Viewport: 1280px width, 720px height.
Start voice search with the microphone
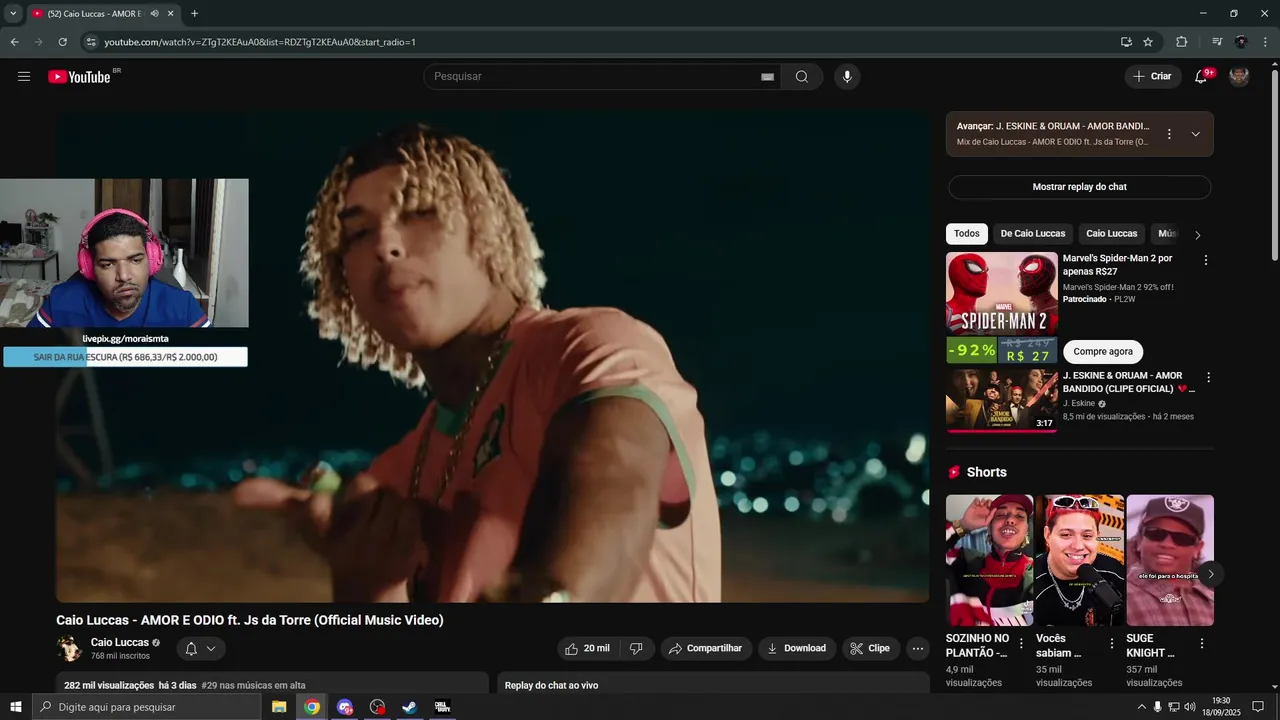click(847, 77)
